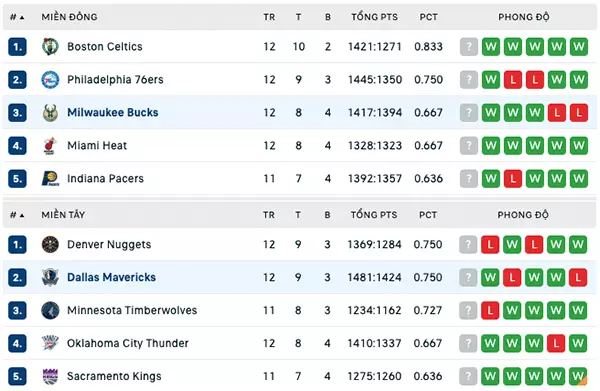Click the last red L badge for Bucks

point(579,113)
